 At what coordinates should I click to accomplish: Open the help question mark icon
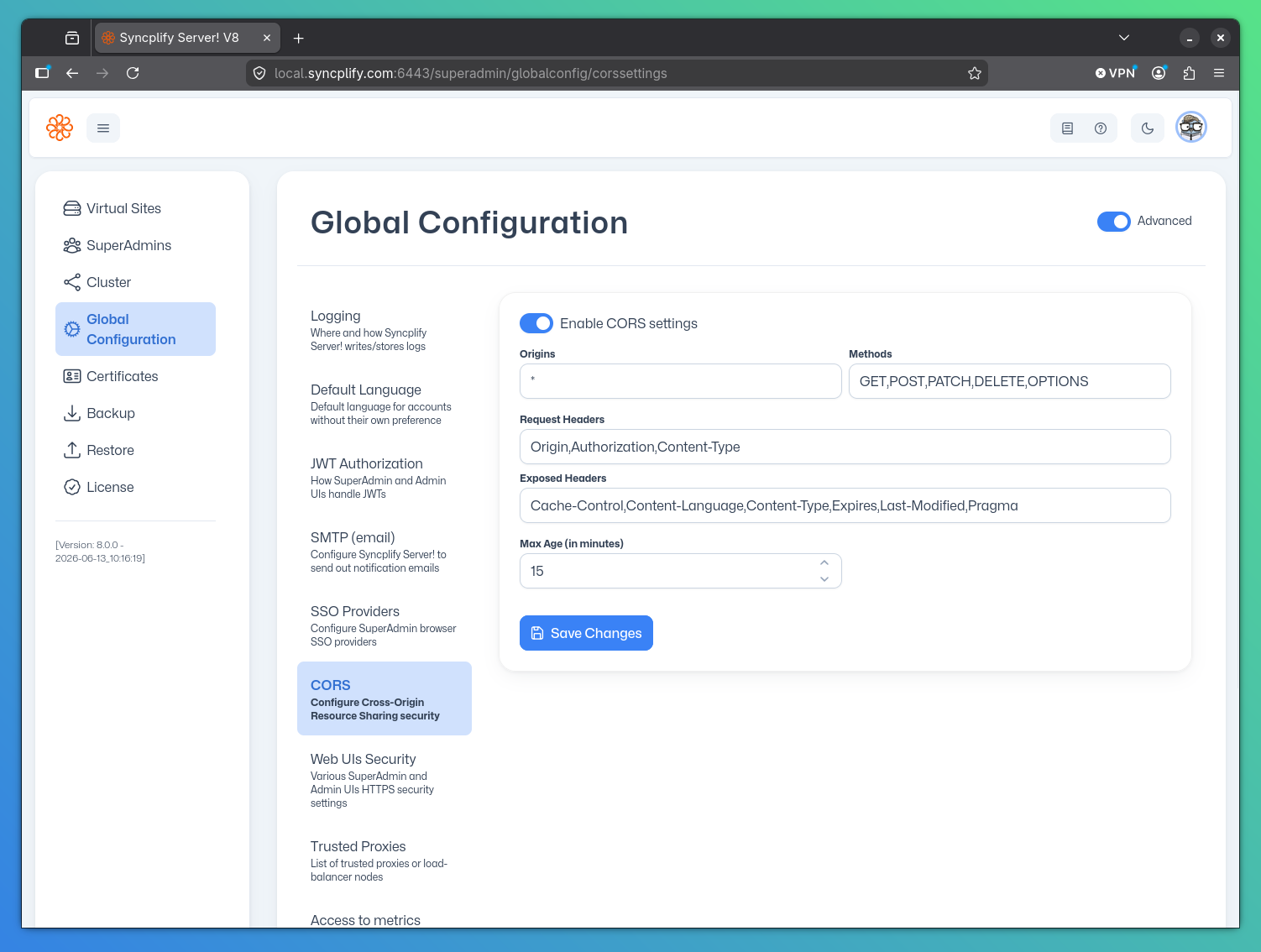[x=1101, y=128]
